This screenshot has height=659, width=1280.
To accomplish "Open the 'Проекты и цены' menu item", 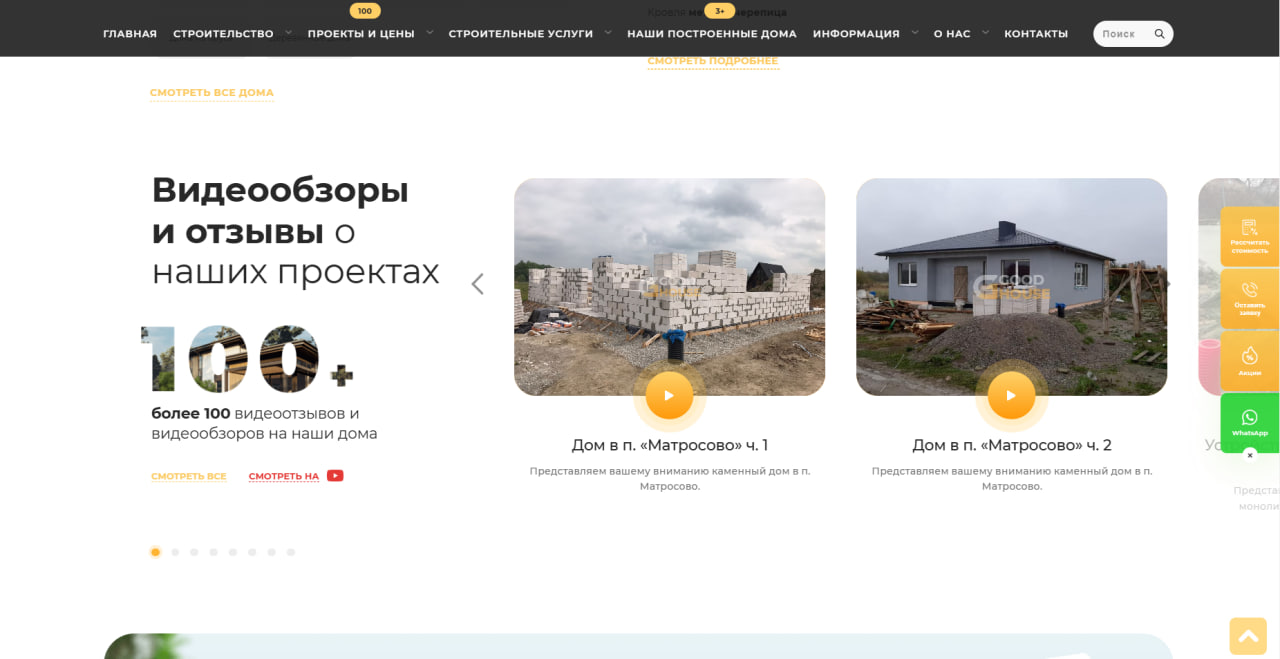I will pos(361,34).
